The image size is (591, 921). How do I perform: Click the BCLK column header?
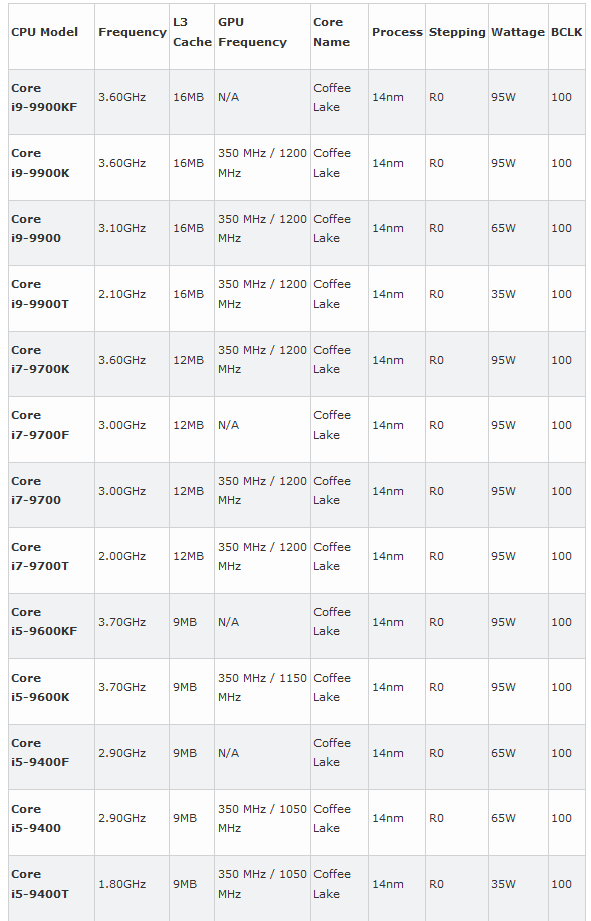(567, 32)
